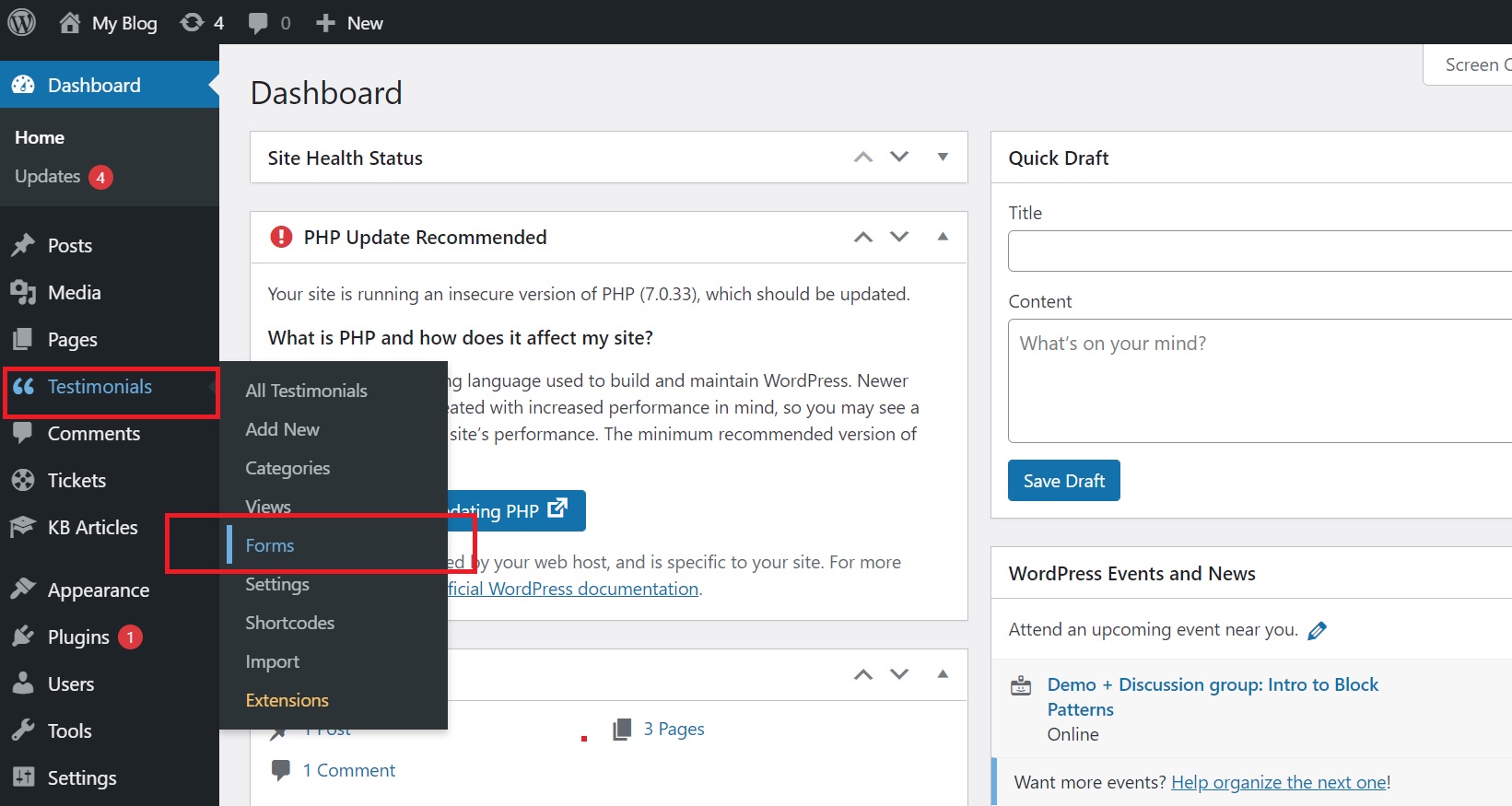1512x806 pixels.
Task: Click the KB Articles graduation cap icon
Action: coord(23,527)
